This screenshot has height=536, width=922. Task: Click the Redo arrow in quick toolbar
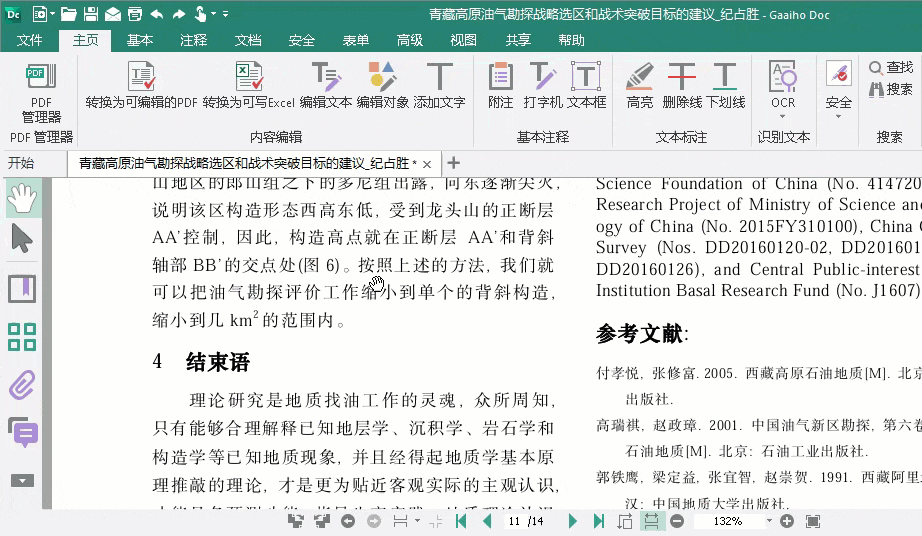[179, 14]
